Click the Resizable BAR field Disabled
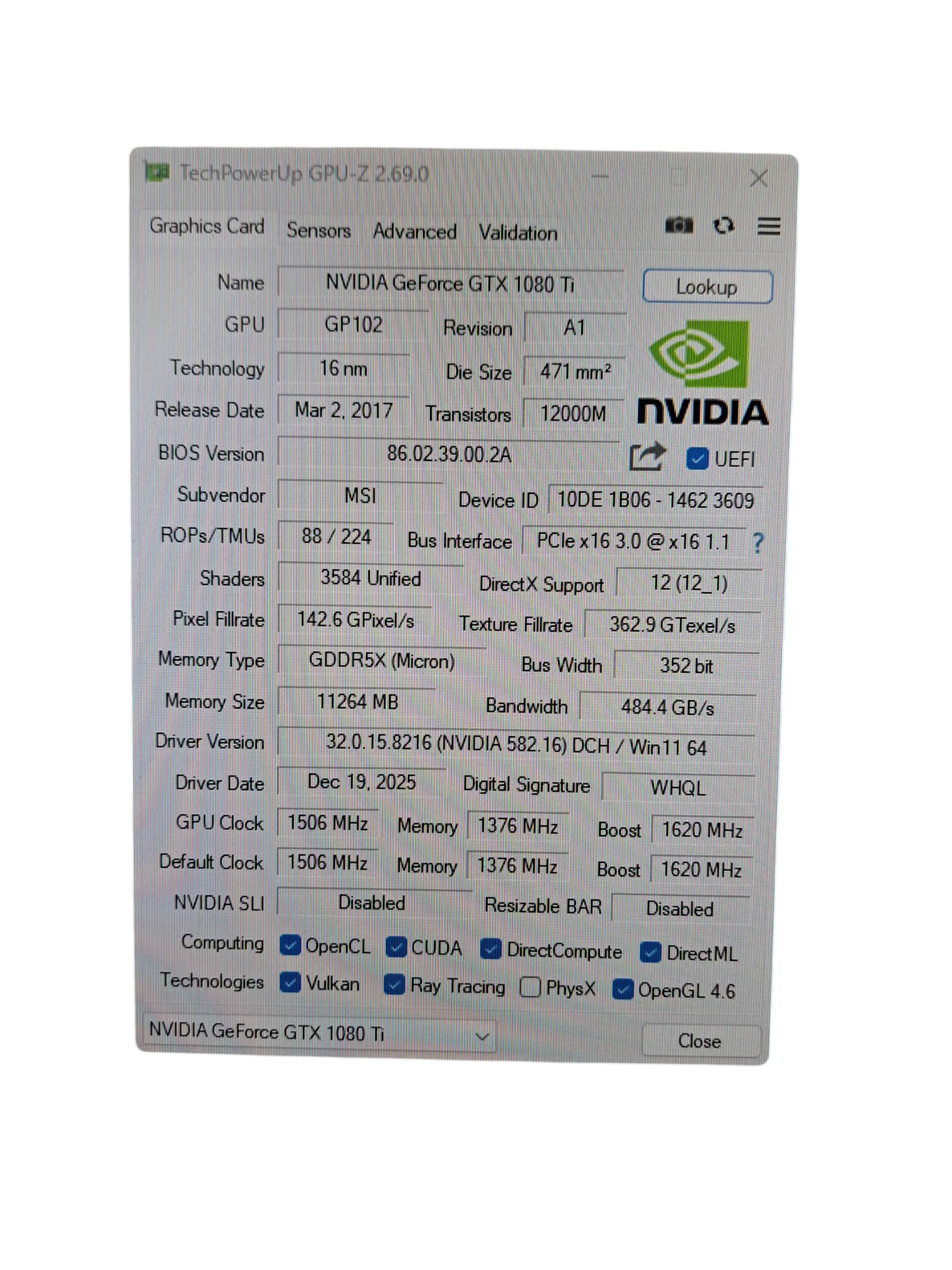 [x=680, y=909]
